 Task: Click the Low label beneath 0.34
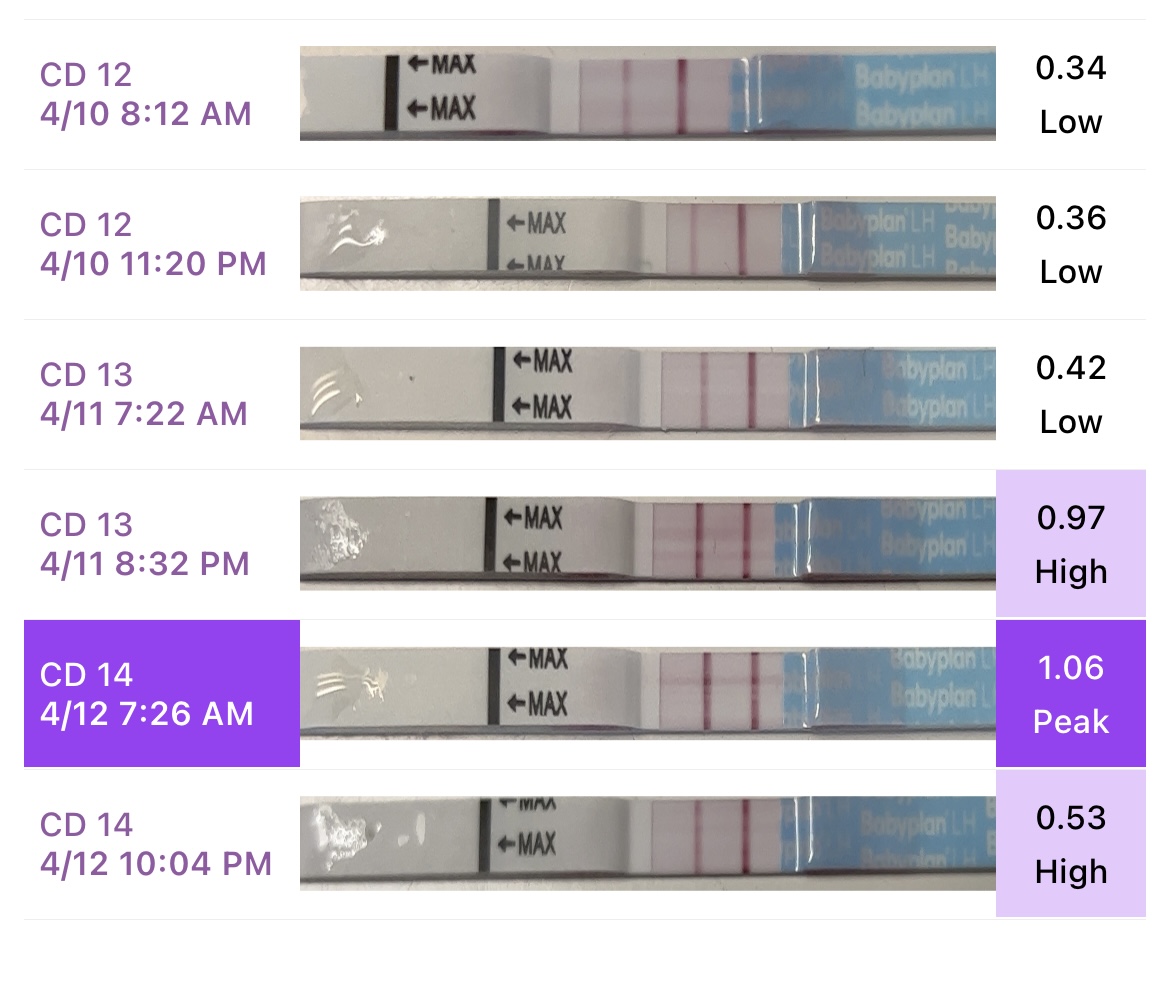(1070, 122)
